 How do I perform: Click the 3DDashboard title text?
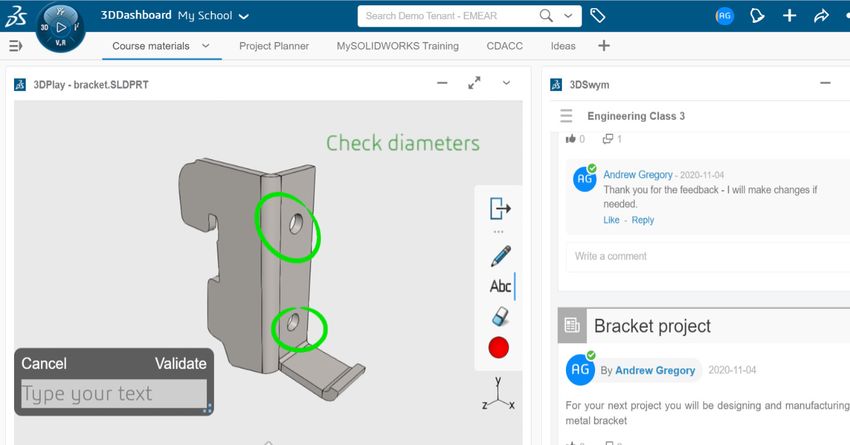click(136, 15)
